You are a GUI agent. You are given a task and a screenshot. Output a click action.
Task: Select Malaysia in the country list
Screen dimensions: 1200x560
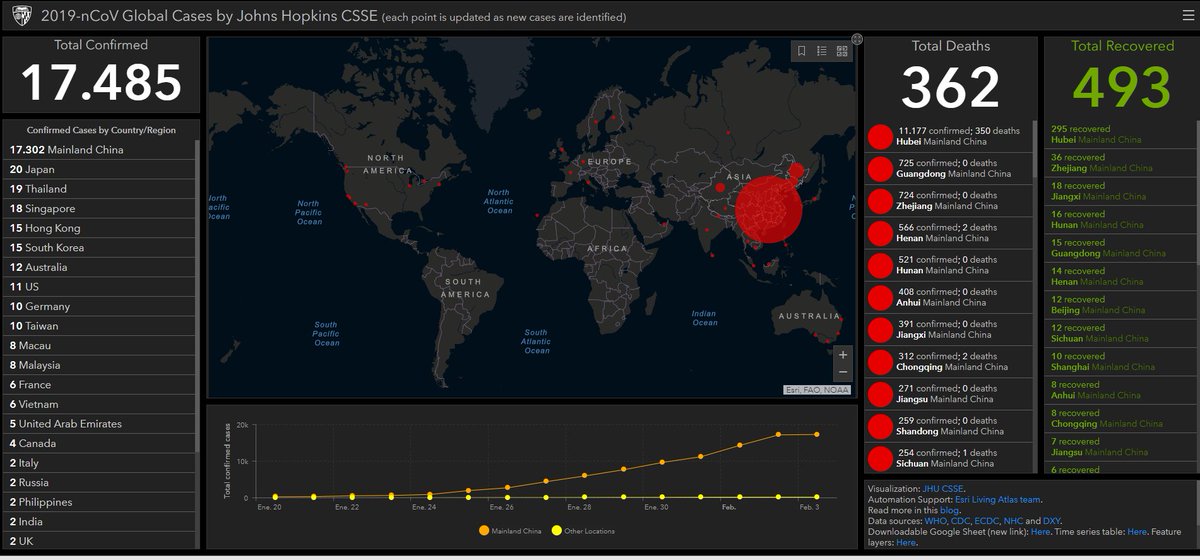(x=98, y=365)
